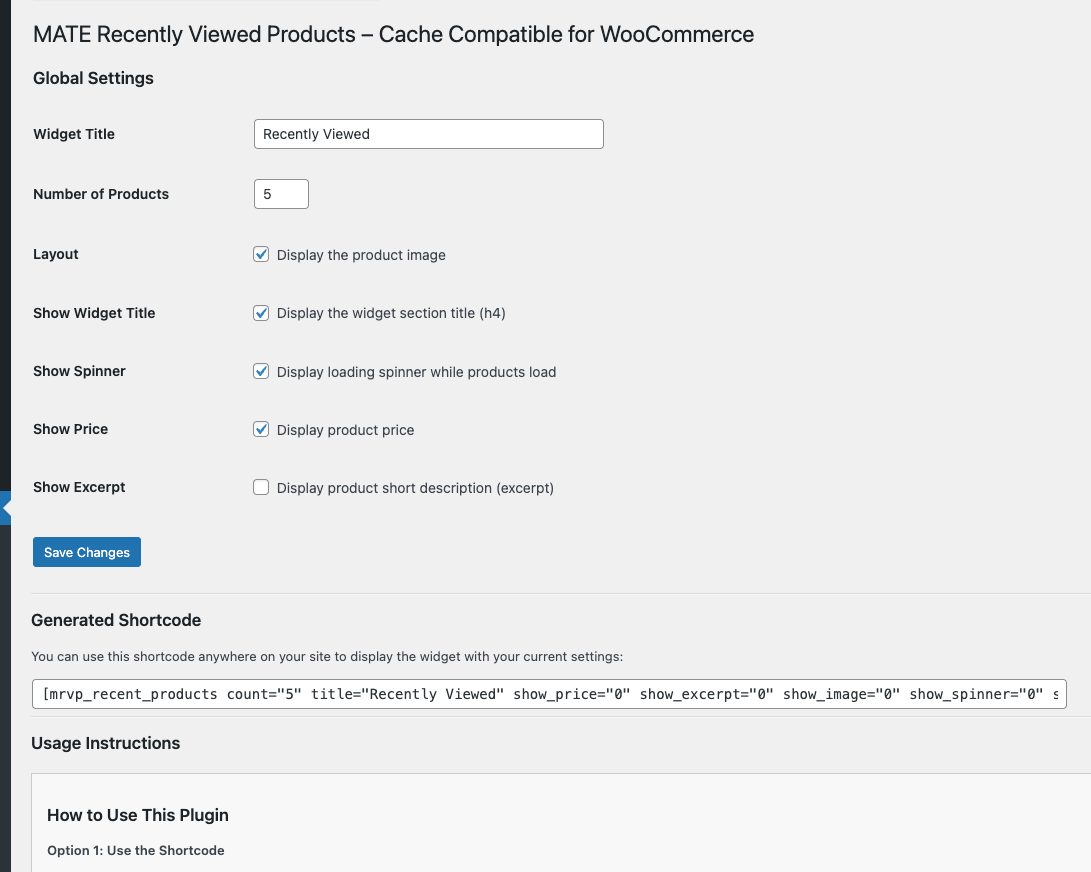The width and height of the screenshot is (1091, 872).
Task: Click the Widget Title label
Action: 74,134
